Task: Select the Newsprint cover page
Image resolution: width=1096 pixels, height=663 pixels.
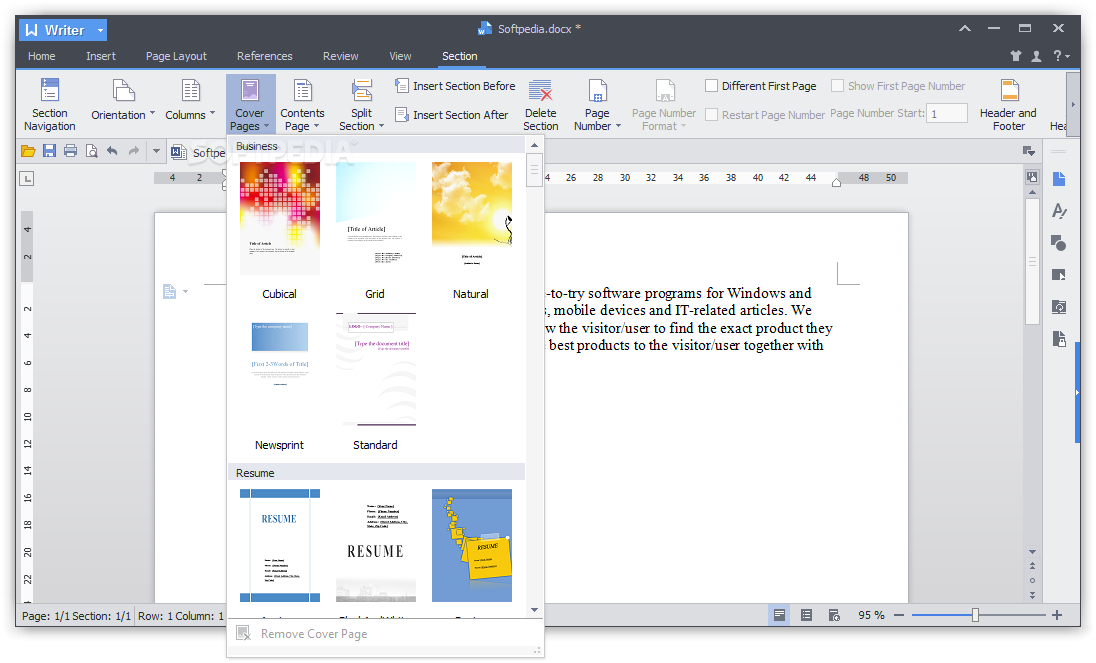Action: point(280,370)
